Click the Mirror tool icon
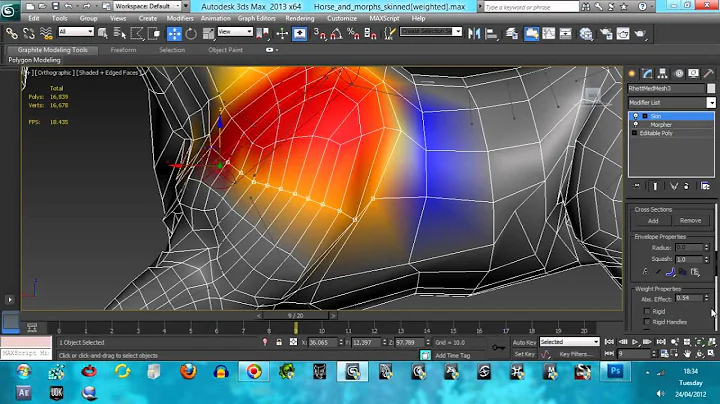Screen dimensions: 720x404 (474, 33)
